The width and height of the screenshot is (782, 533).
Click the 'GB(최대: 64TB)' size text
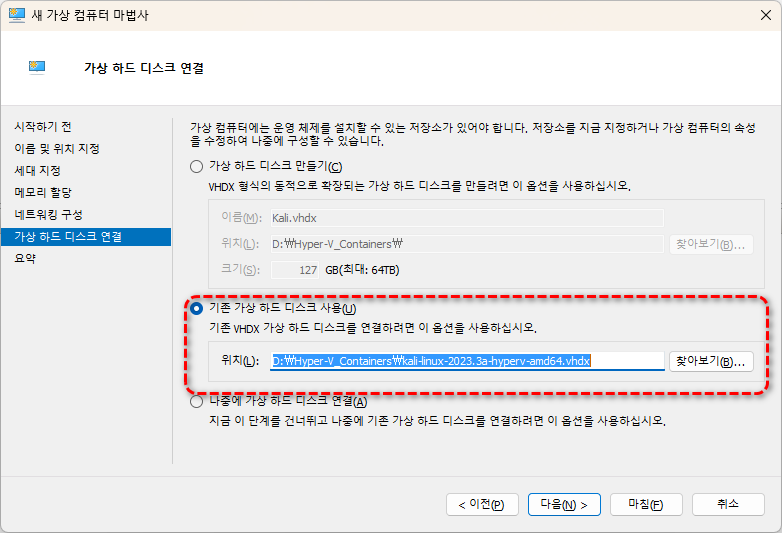point(362,270)
